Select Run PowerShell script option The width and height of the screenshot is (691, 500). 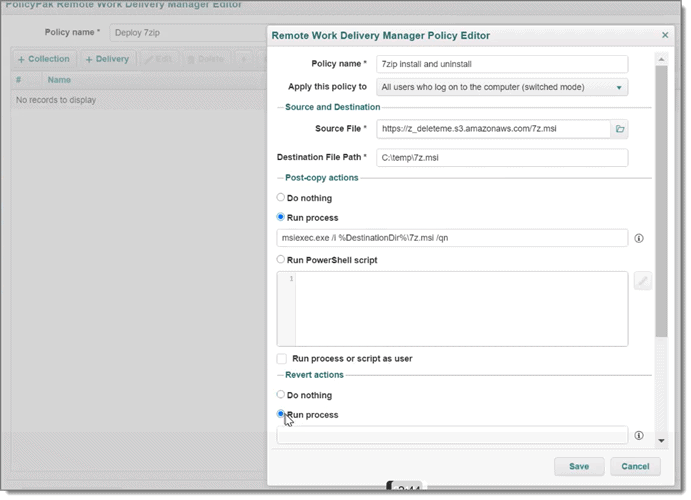point(280,259)
